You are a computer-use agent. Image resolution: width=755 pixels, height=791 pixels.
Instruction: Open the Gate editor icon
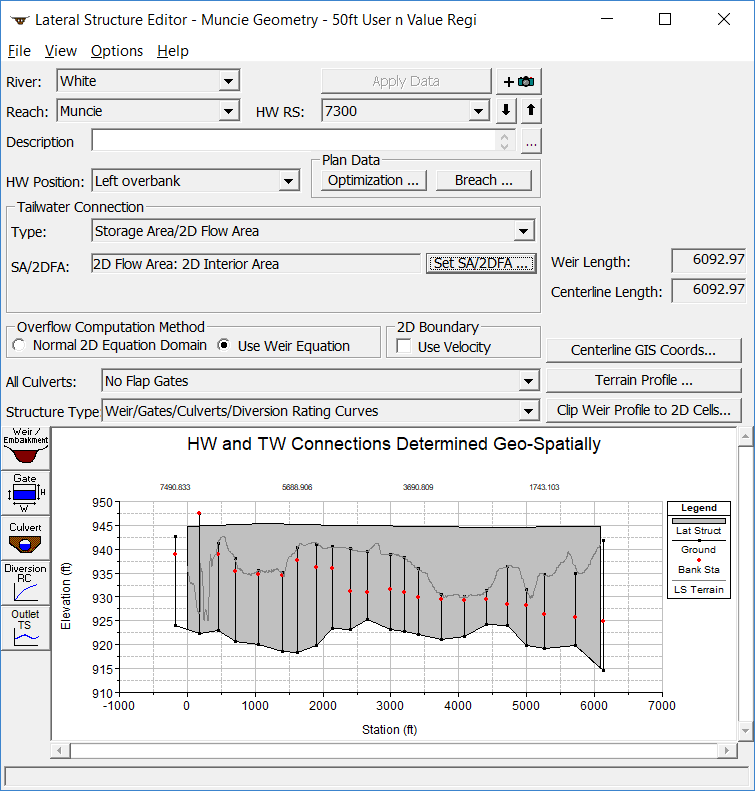(25, 492)
